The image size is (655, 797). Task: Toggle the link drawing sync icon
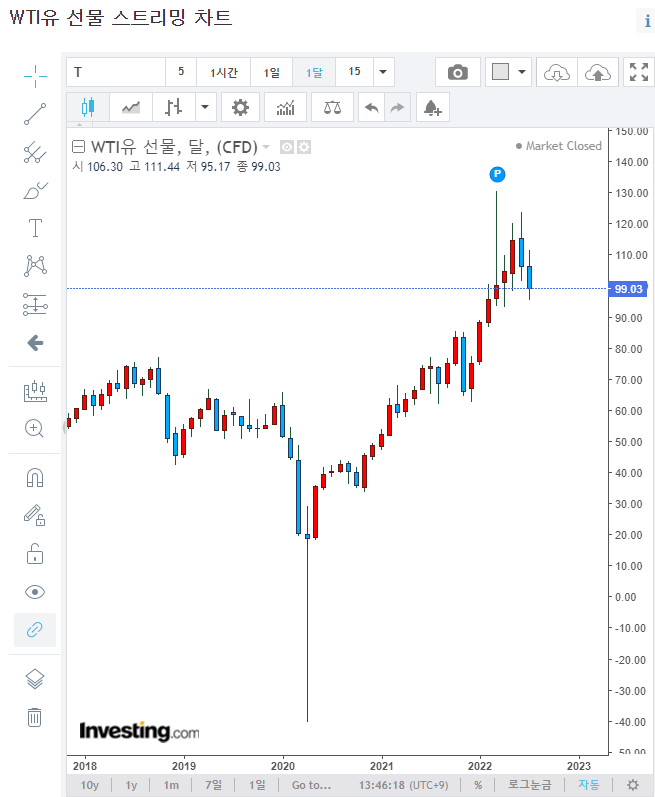point(35,630)
